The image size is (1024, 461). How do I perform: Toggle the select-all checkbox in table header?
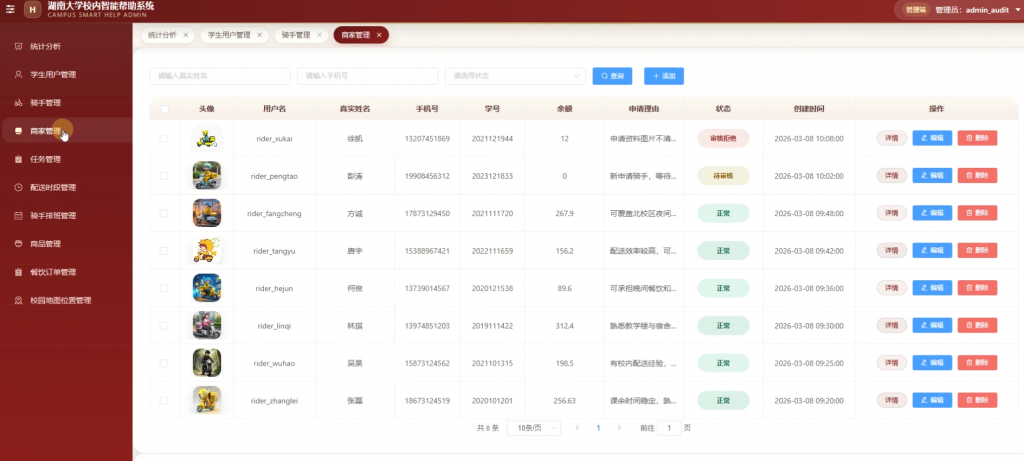click(x=164, y=109)
